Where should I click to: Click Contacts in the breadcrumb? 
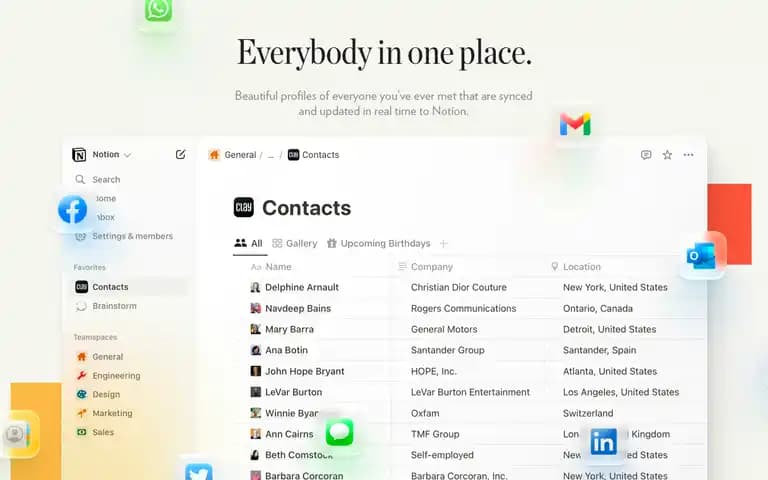tap(320, 155)
